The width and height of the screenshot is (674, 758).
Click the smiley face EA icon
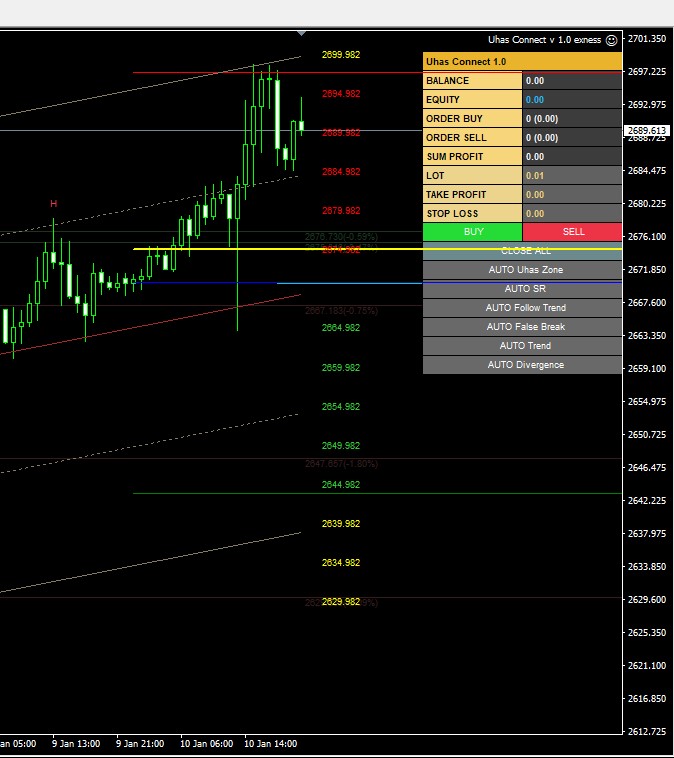pyautogui.click(x=611, y=40)
